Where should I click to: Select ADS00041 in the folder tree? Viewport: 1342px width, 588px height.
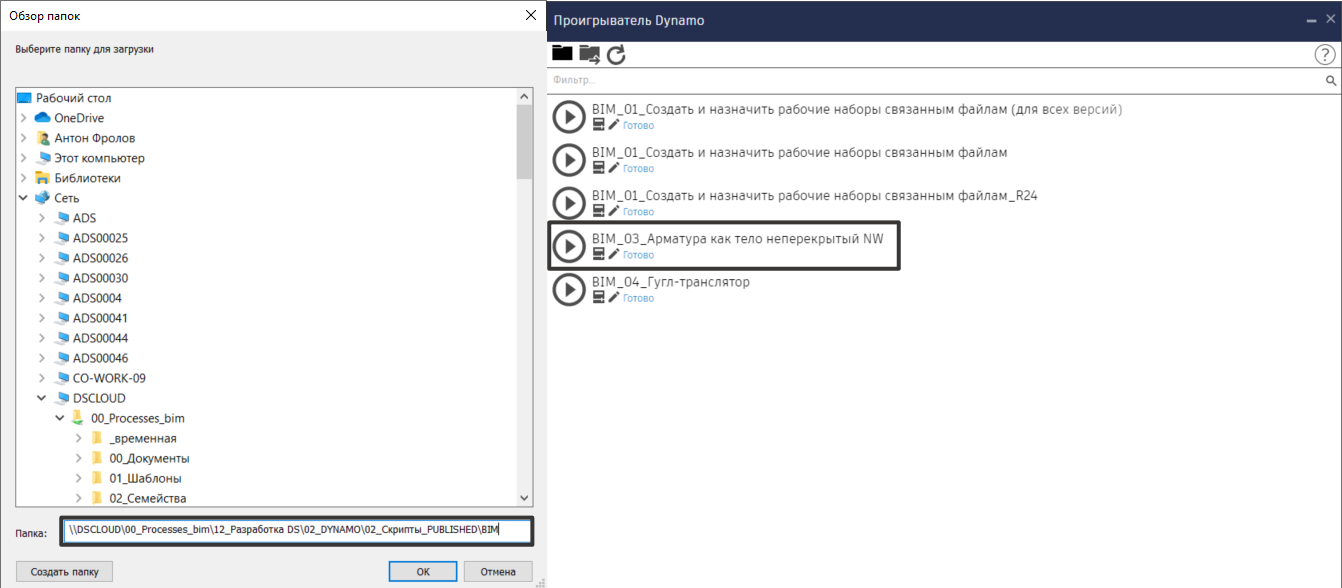click(x=100, y=318)
